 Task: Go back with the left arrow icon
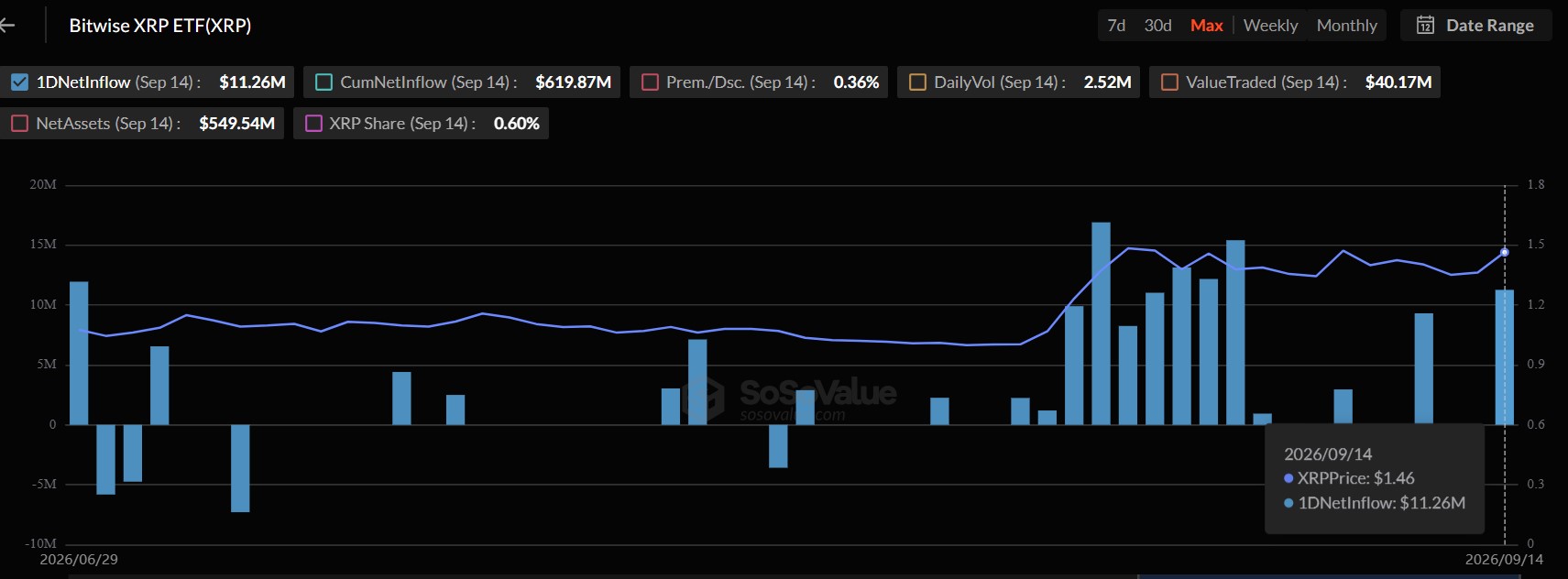point(7,26)
